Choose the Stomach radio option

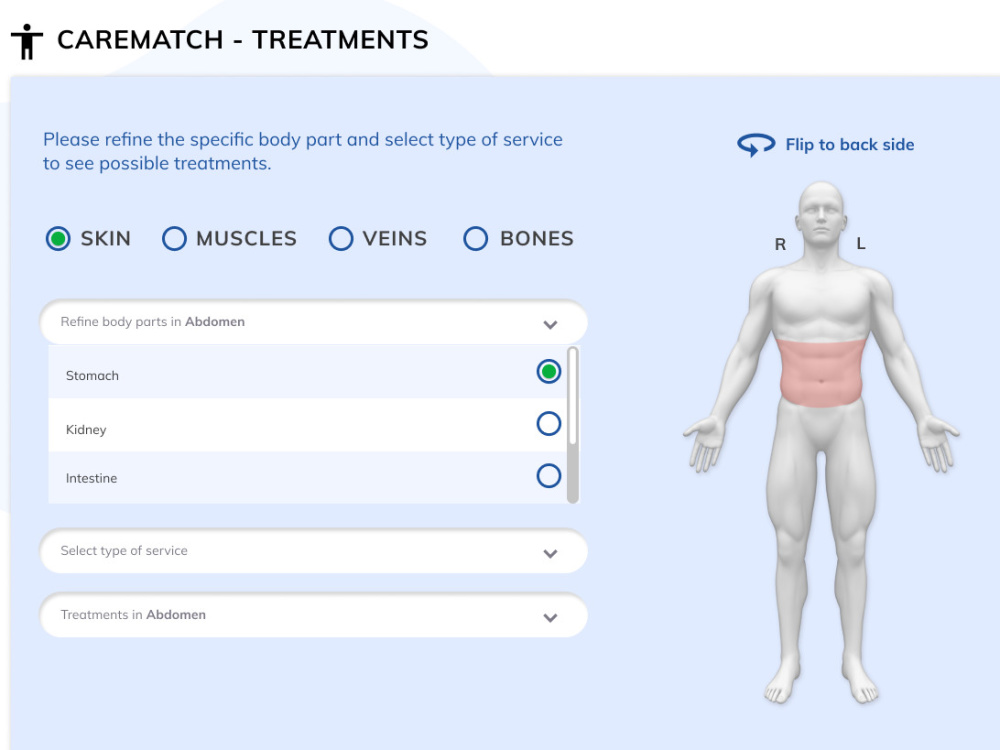[x=548, y=371]
